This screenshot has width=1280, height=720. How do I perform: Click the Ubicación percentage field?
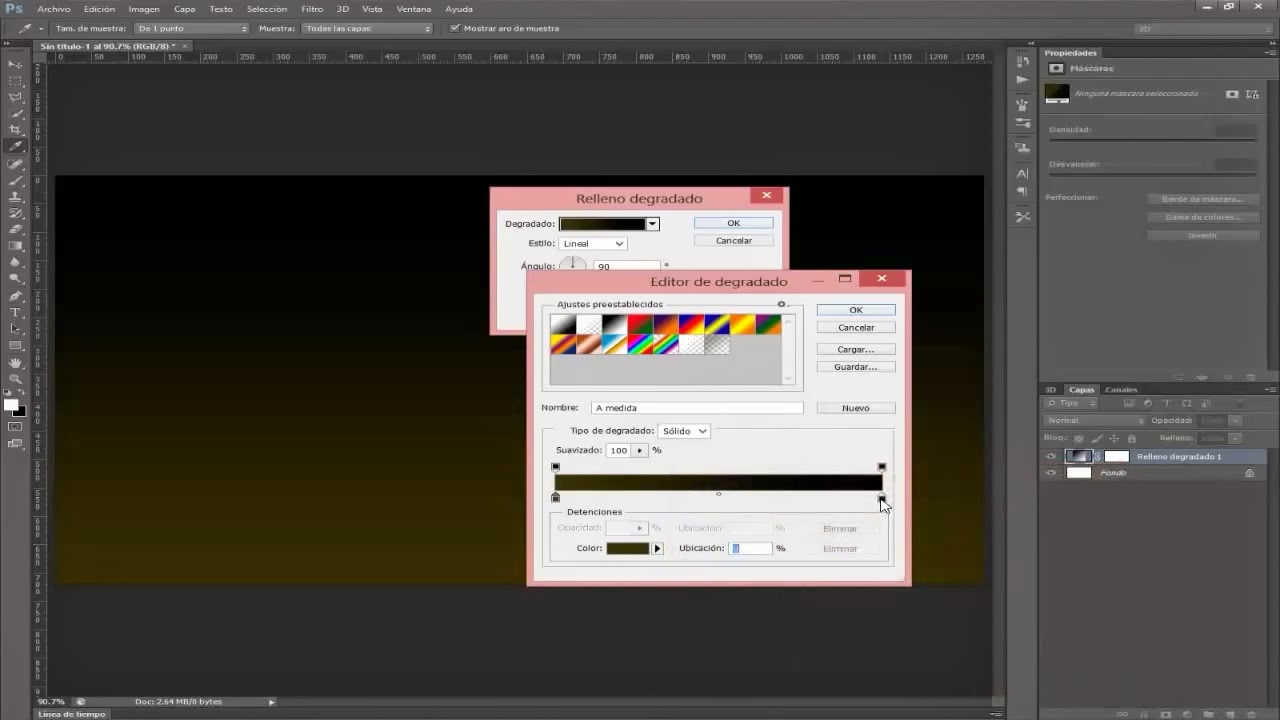click(x=751, y=548)
